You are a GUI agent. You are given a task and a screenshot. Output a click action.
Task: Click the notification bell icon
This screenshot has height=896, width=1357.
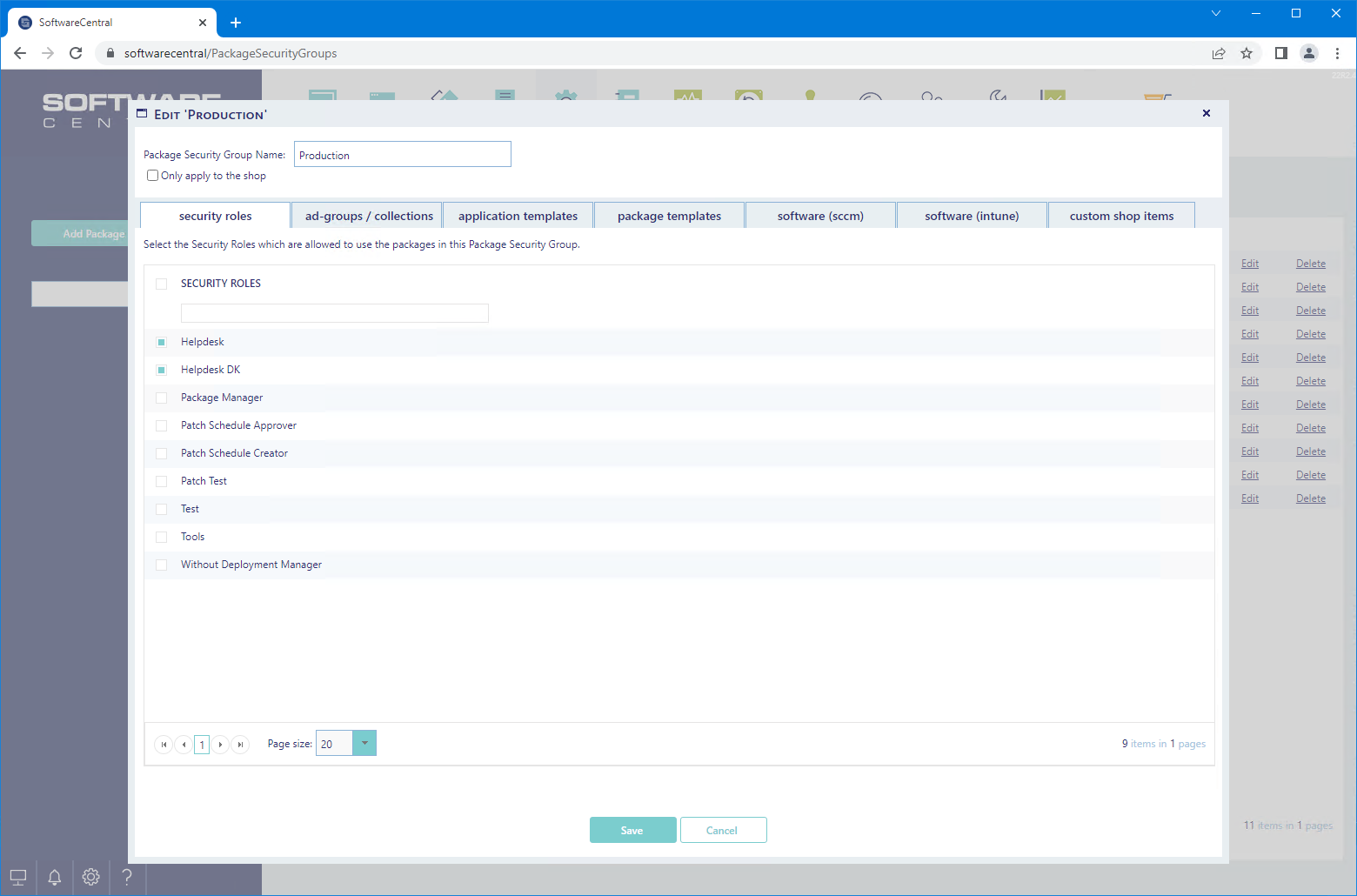[x=54, y=877]
